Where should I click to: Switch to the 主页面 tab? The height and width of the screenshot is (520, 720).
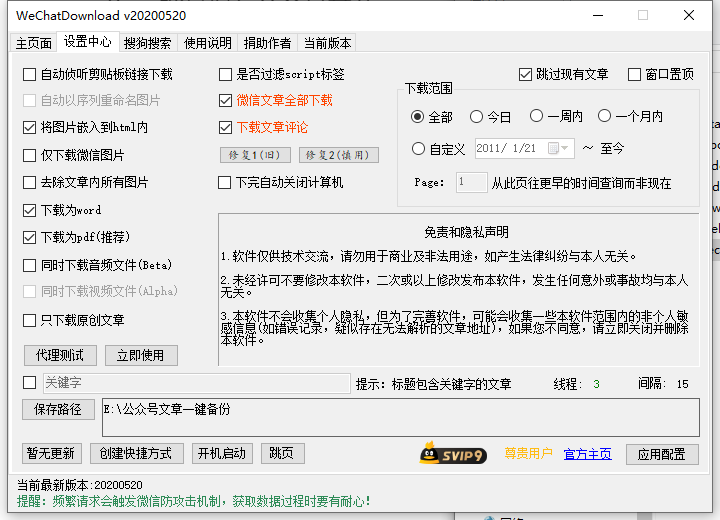coord(34,43)
